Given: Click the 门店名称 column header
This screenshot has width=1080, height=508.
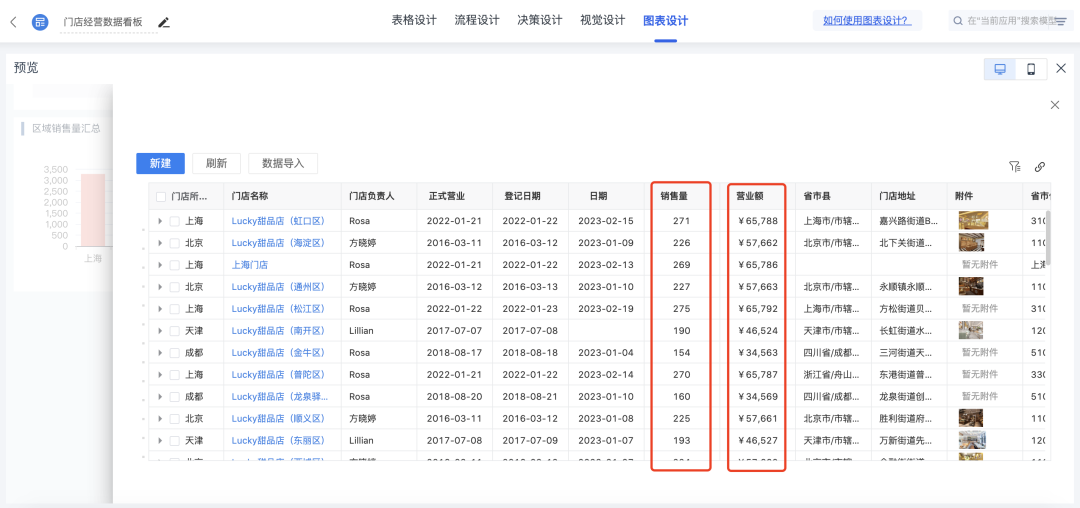Looking at the screenshot, I should click(282, 196).
